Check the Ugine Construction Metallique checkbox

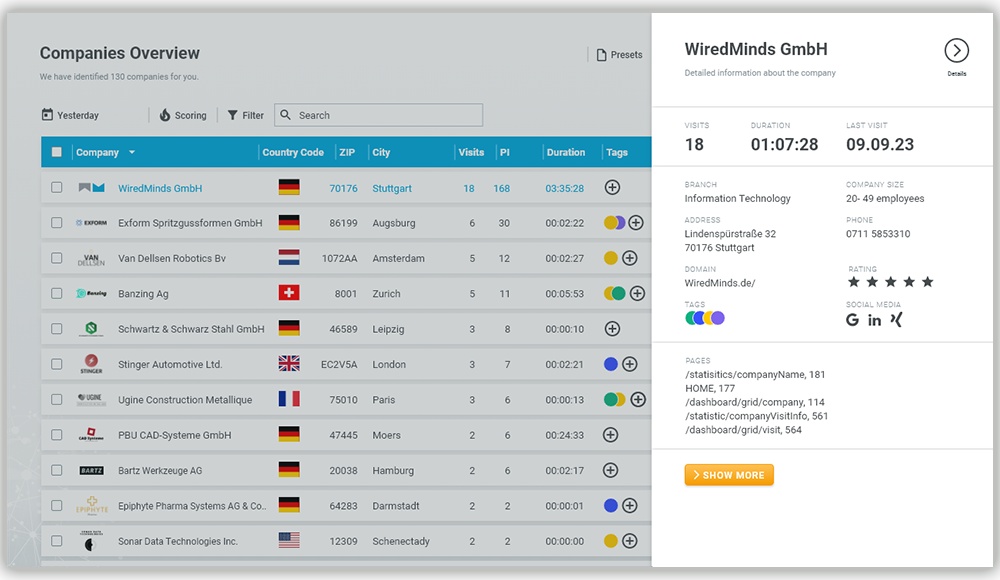(x=57, y=399)
